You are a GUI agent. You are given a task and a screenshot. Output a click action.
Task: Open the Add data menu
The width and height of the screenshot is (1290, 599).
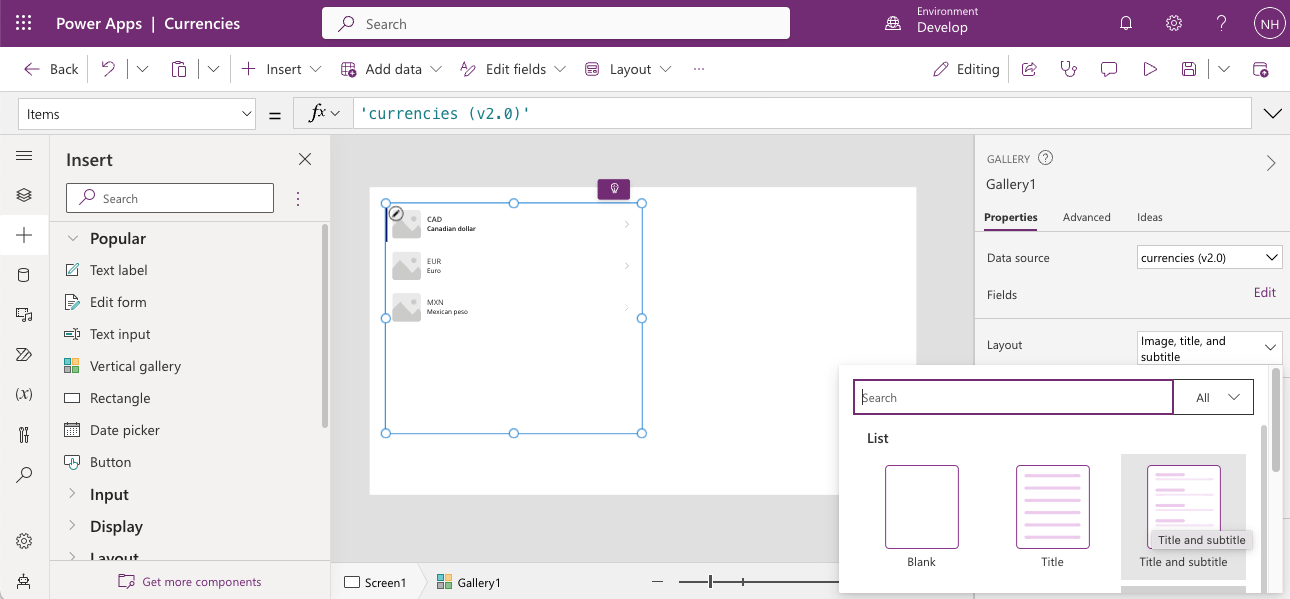[x=391, y=69]
